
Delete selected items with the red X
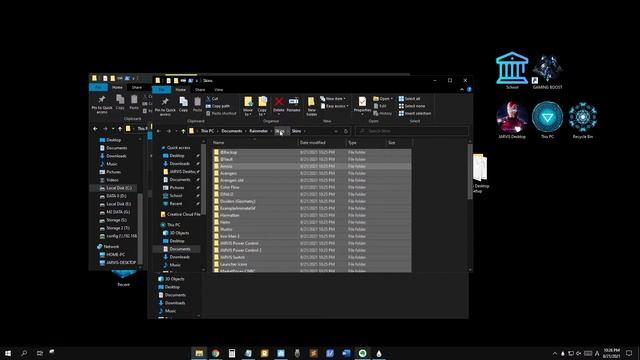[279, 104]
